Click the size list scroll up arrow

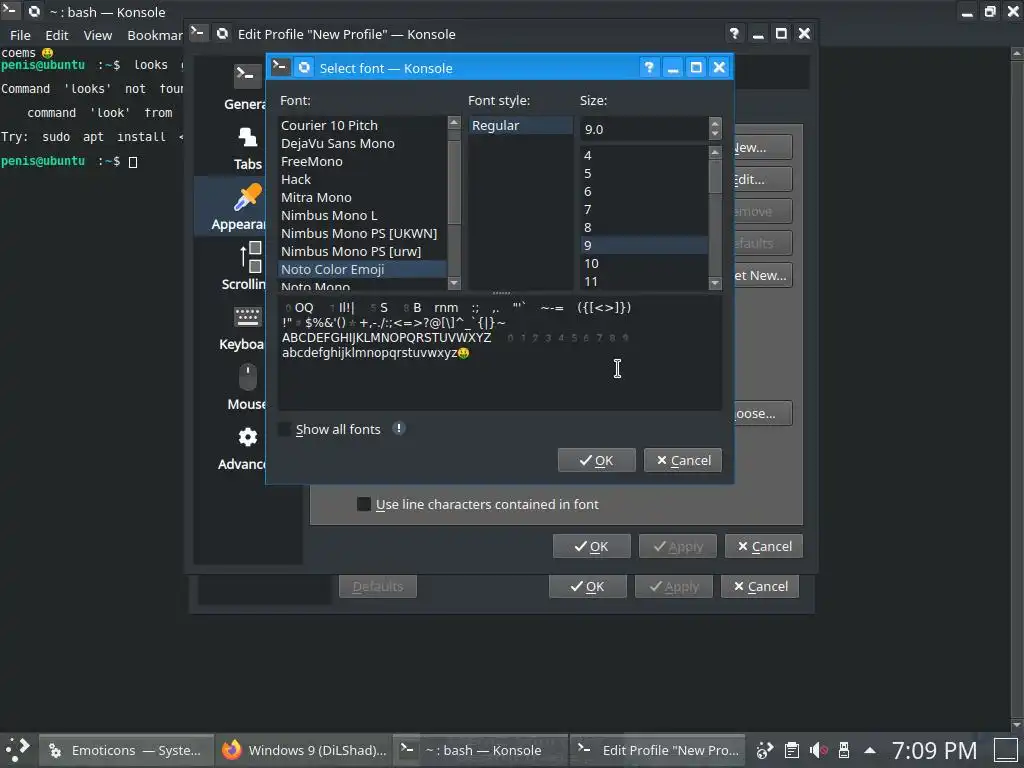coord(715,152)
